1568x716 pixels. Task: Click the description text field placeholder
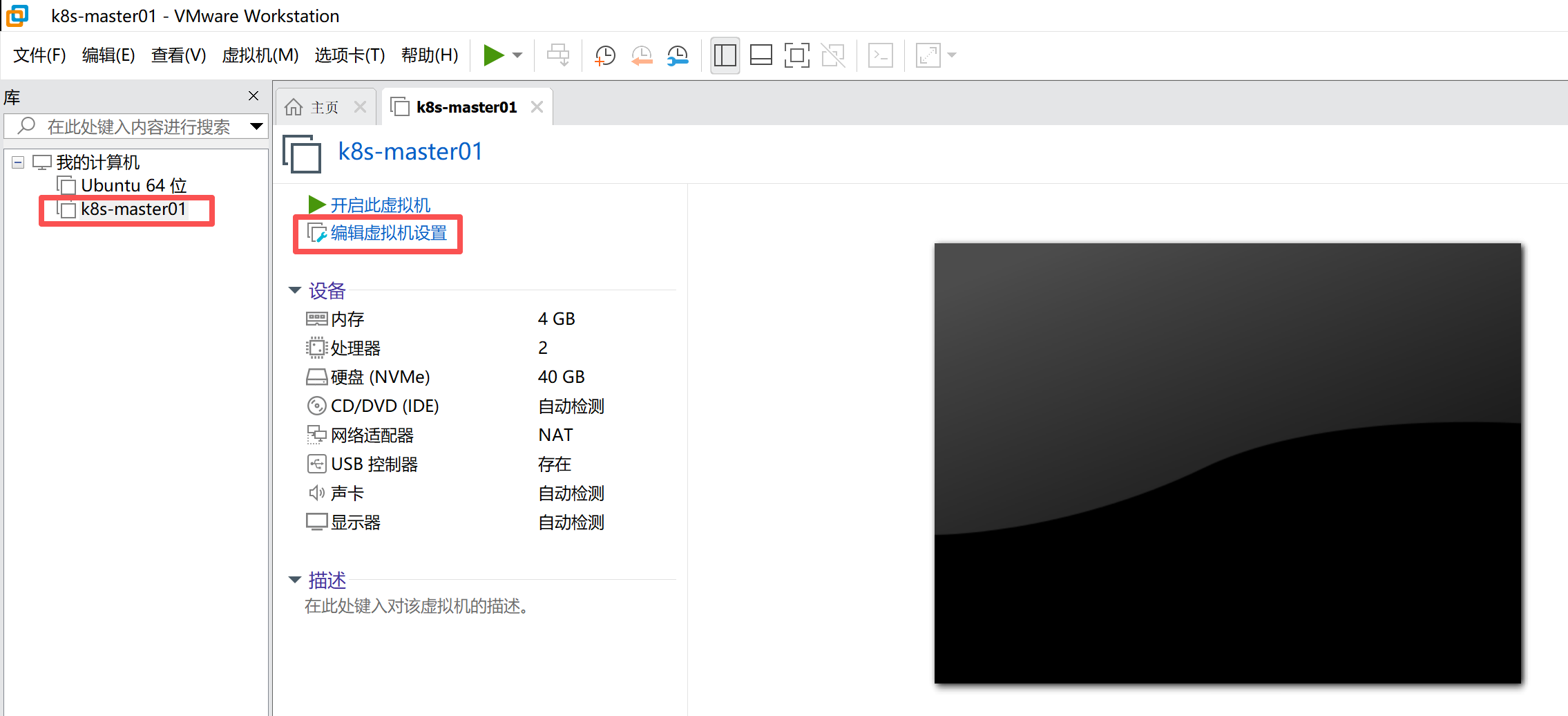417,607
